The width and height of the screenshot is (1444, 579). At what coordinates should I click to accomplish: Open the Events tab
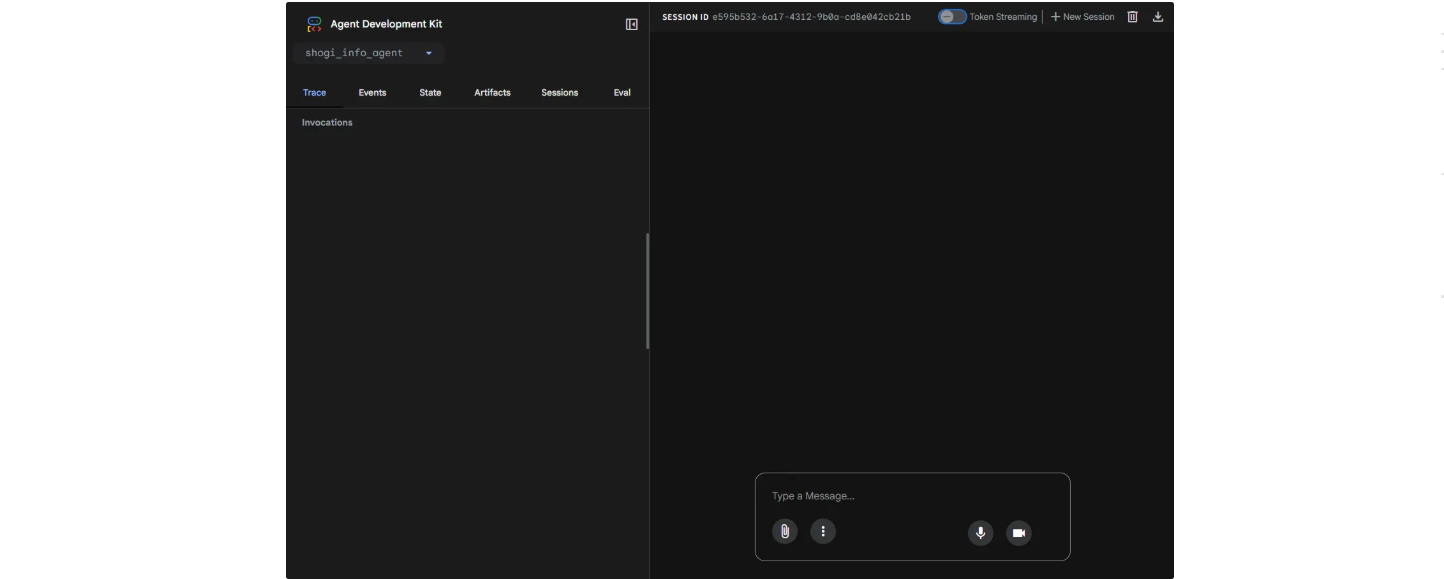pos(372,93)
